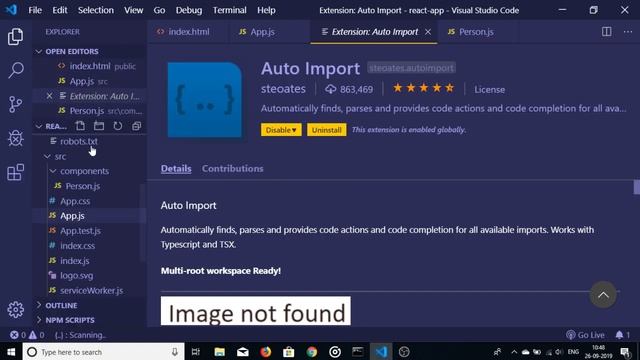Expand the NPM Scripts section
This screenshot has width=640, height=360.
tap(89, 320)
